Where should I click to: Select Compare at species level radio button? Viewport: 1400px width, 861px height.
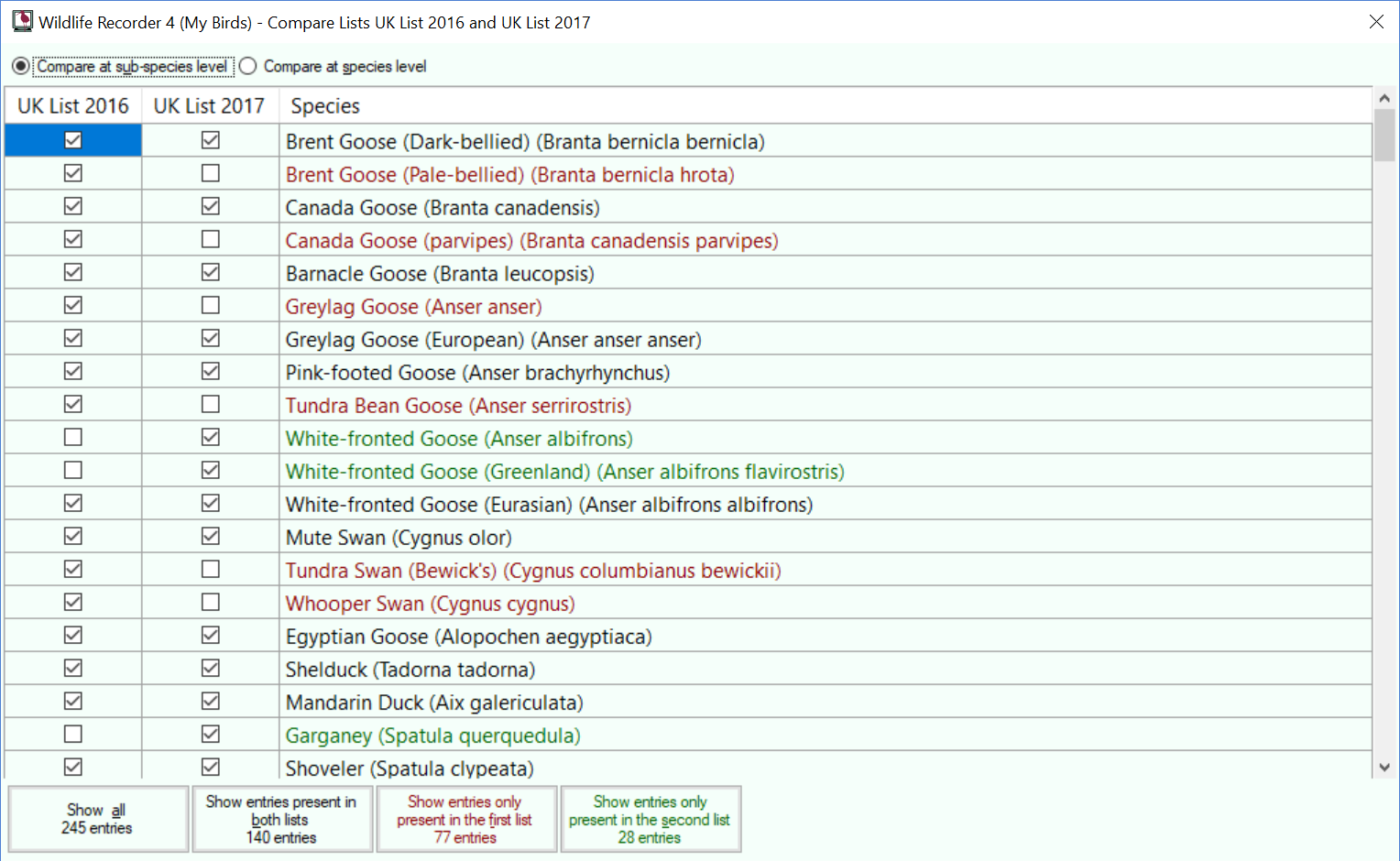(x=247, y=66)
